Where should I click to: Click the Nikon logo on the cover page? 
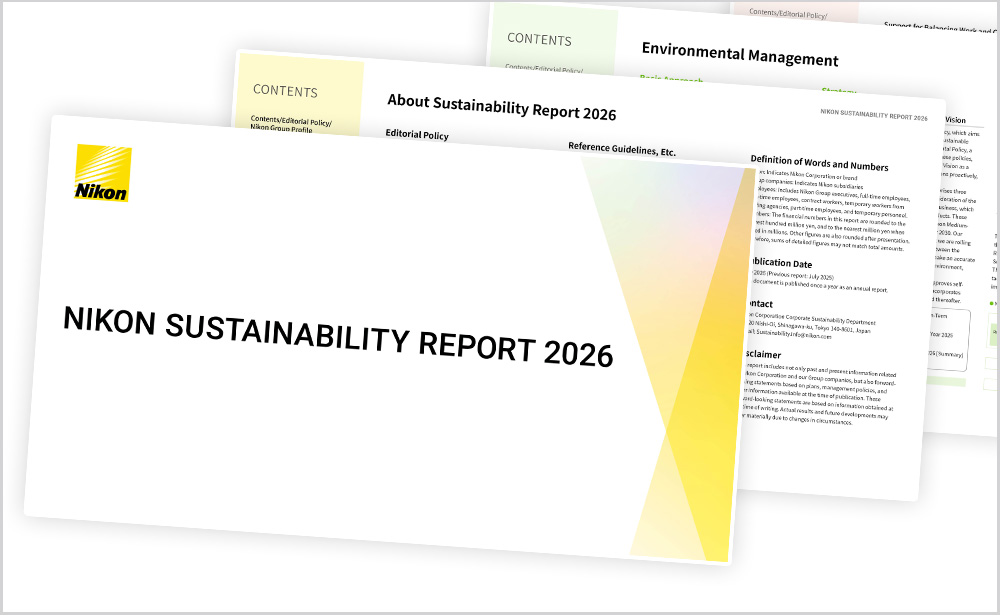(103, 173)
